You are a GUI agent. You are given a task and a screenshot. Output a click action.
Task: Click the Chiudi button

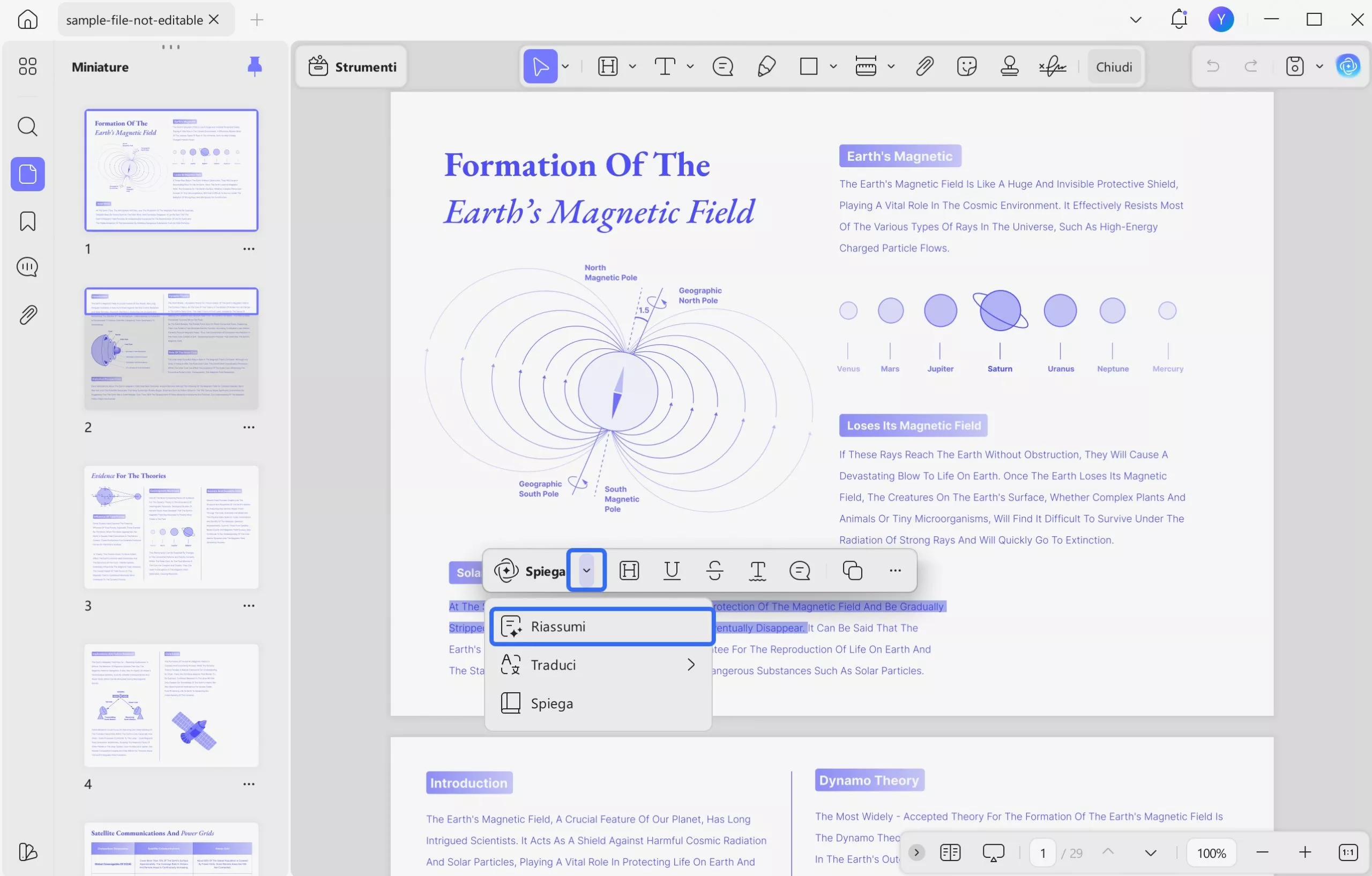tap(1114, 66)
